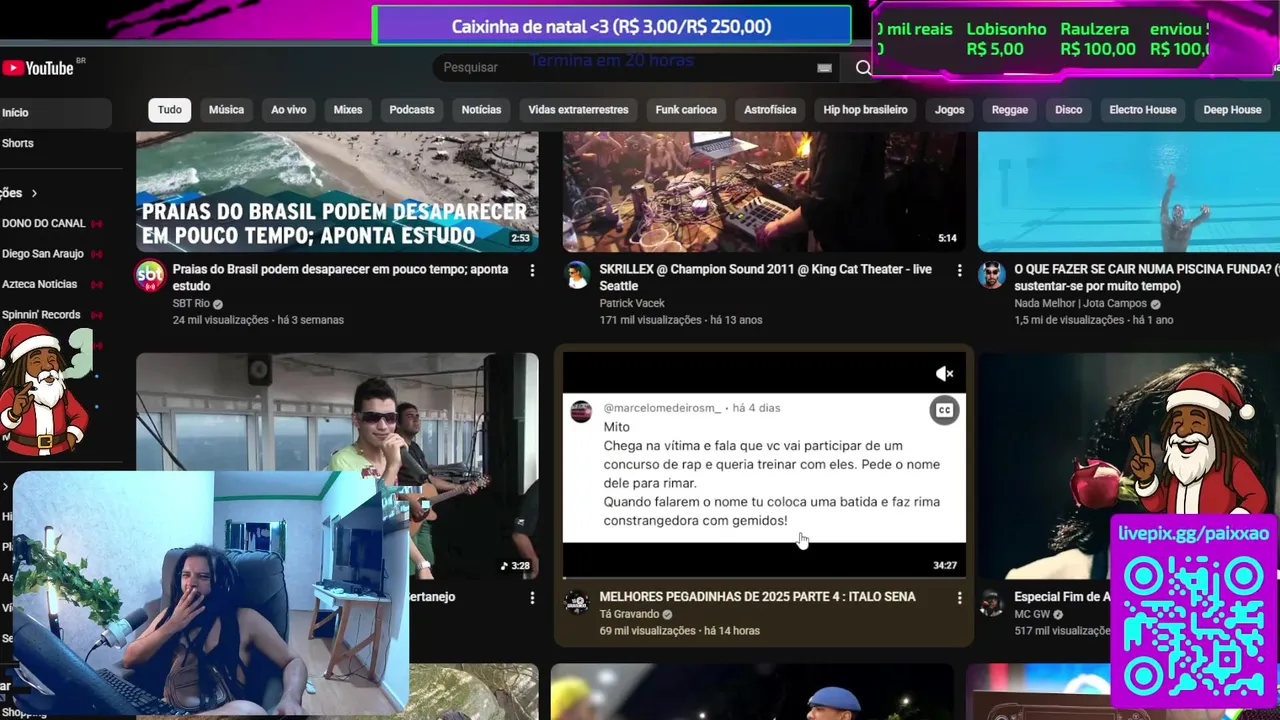
Task: Click the Caixinha de natal donation goal bar
Action: pos(611,26)
